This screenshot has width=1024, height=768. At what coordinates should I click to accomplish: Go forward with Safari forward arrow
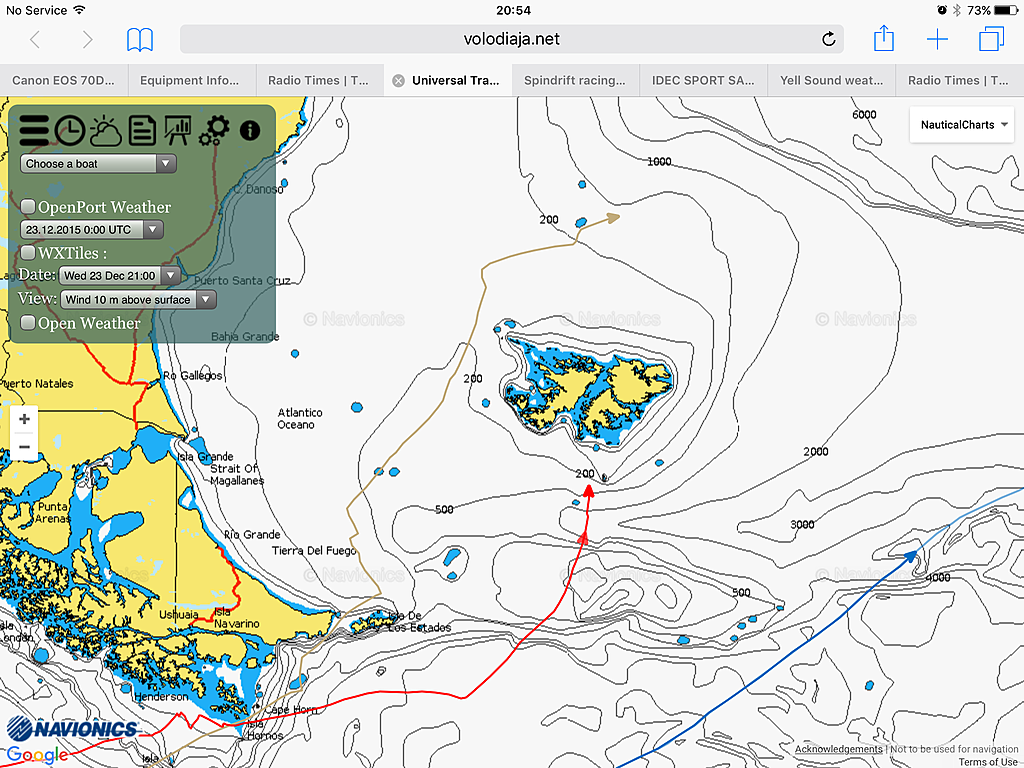click(x=88, y=39)
